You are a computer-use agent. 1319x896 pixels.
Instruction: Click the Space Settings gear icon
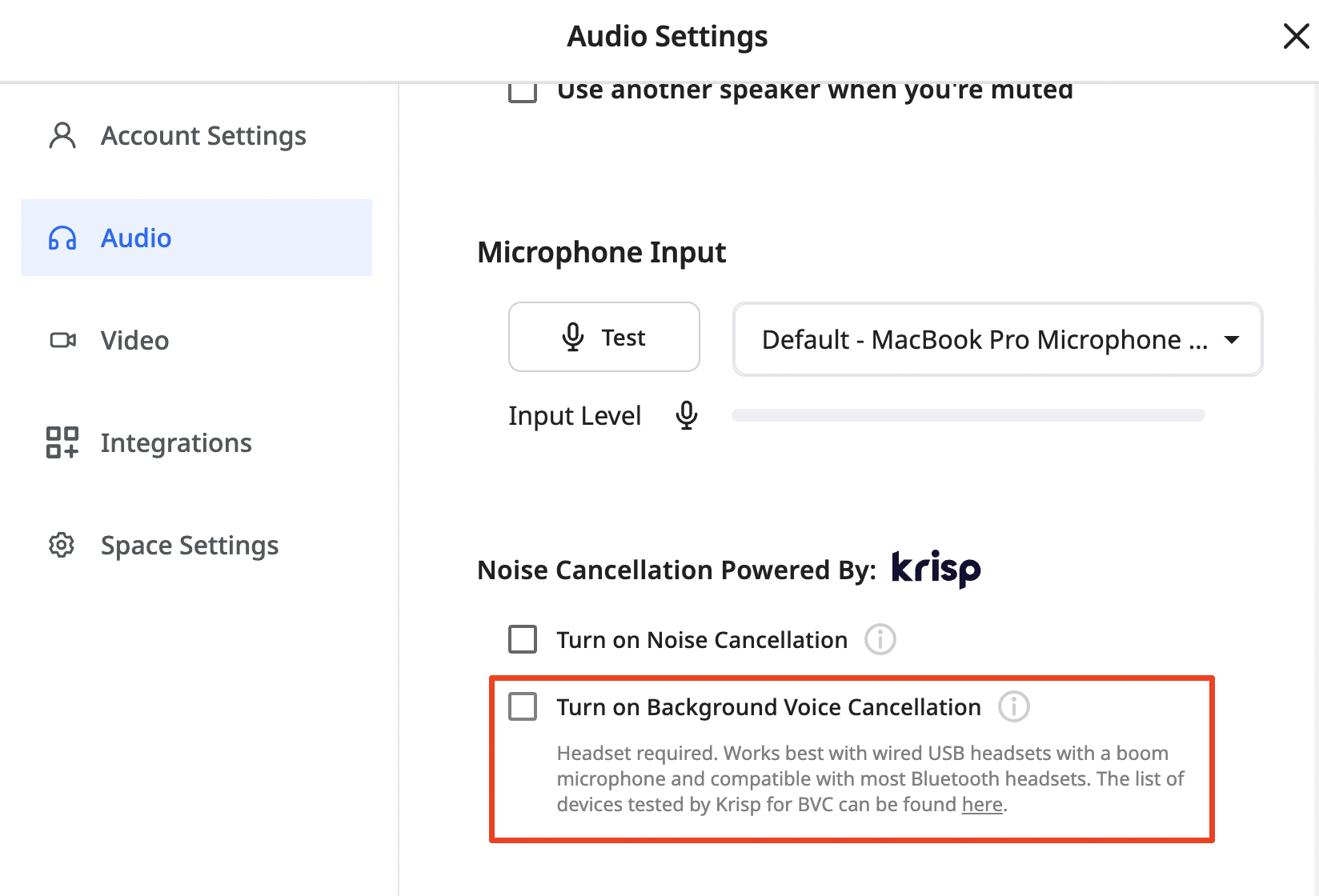(x=62, y=545)
